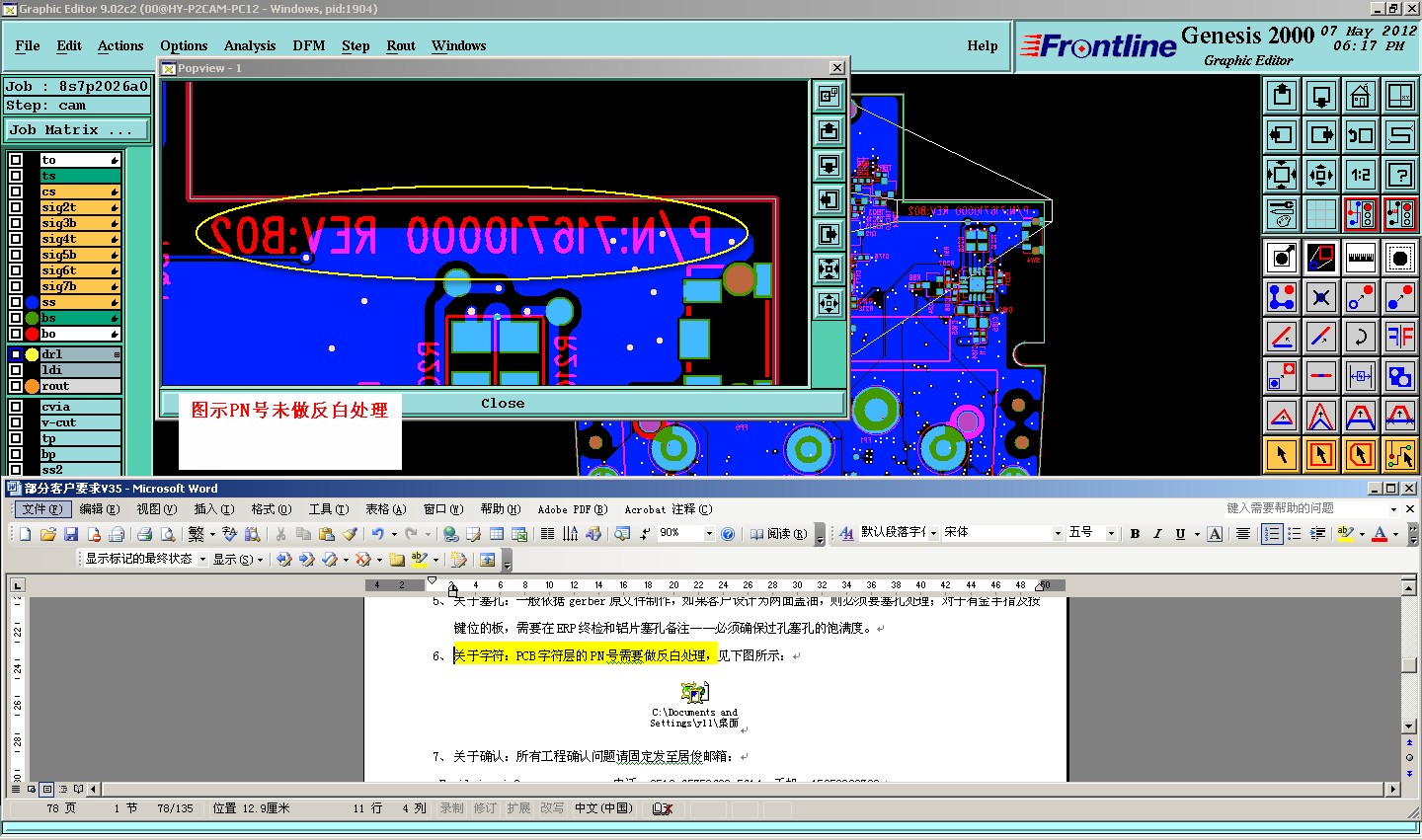Viewport: 1422px width, 840px height.
Task: Click the embedded file icon in Word document
Action: tap(694, 693)
